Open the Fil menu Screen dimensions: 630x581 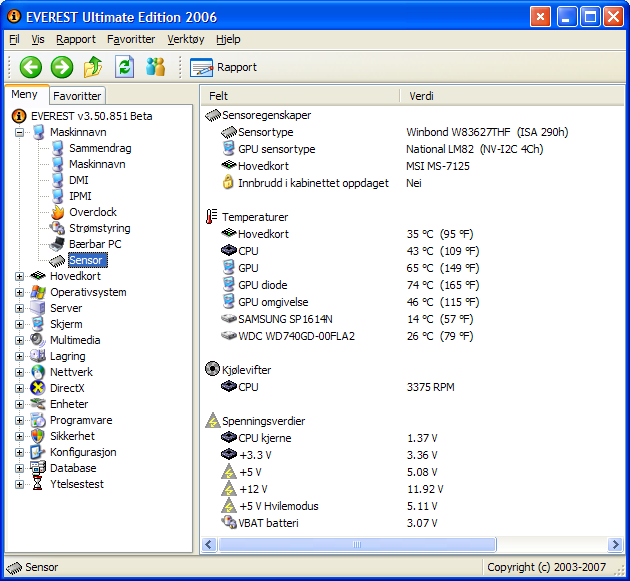tap(14, 39)
